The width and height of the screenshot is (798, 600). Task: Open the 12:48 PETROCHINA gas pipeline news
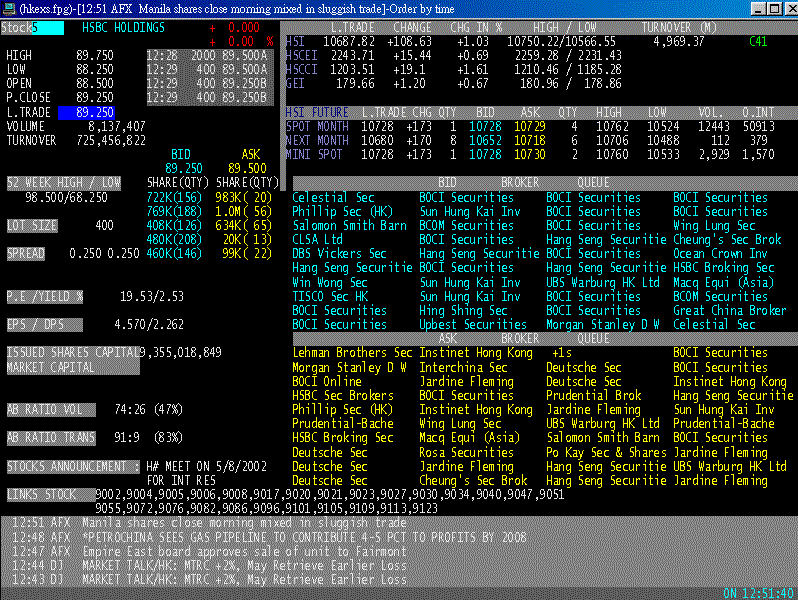click(x=269, y=537)
